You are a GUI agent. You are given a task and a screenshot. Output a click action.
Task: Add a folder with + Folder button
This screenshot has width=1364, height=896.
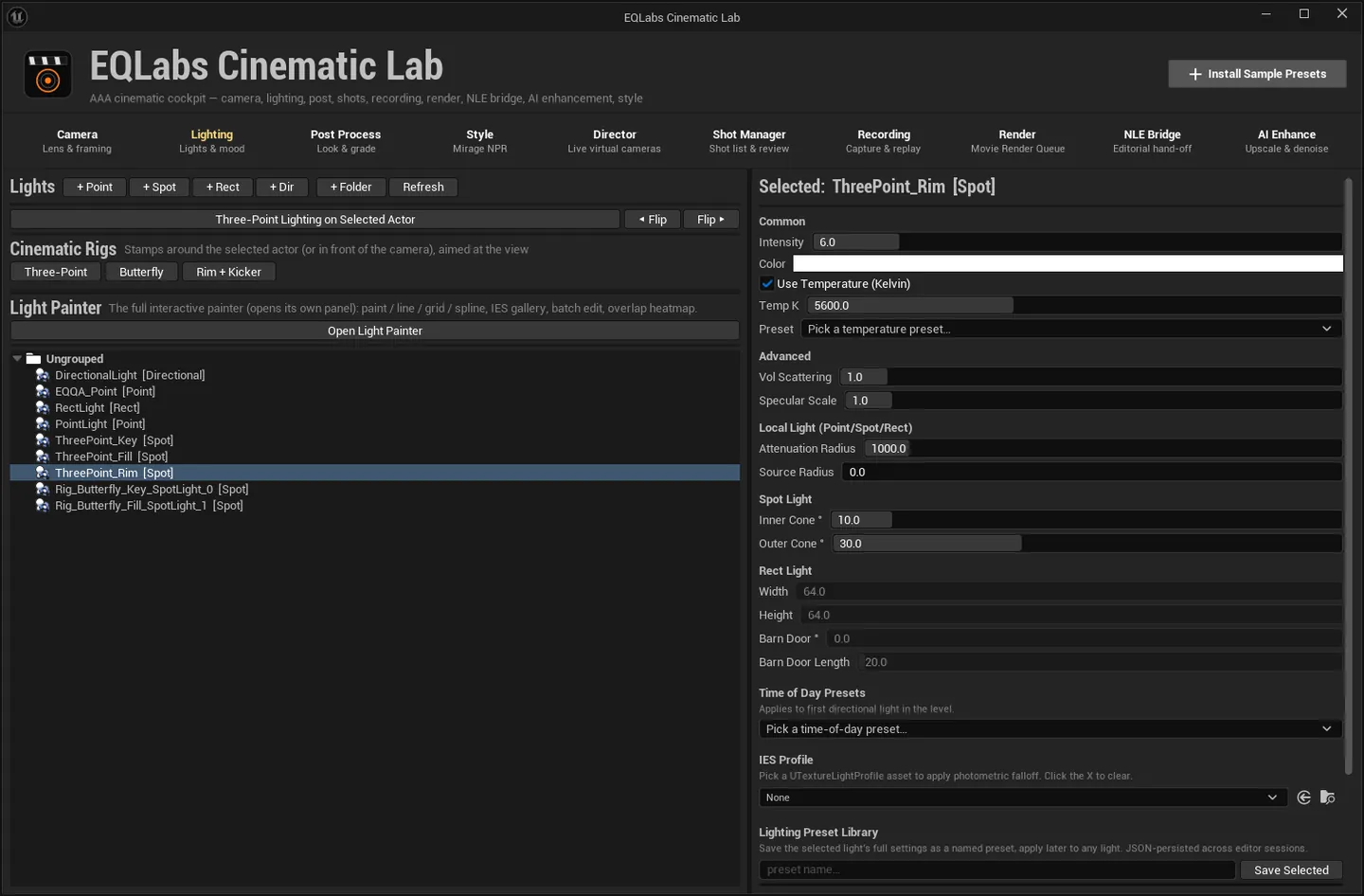click(x=350, y=187)
